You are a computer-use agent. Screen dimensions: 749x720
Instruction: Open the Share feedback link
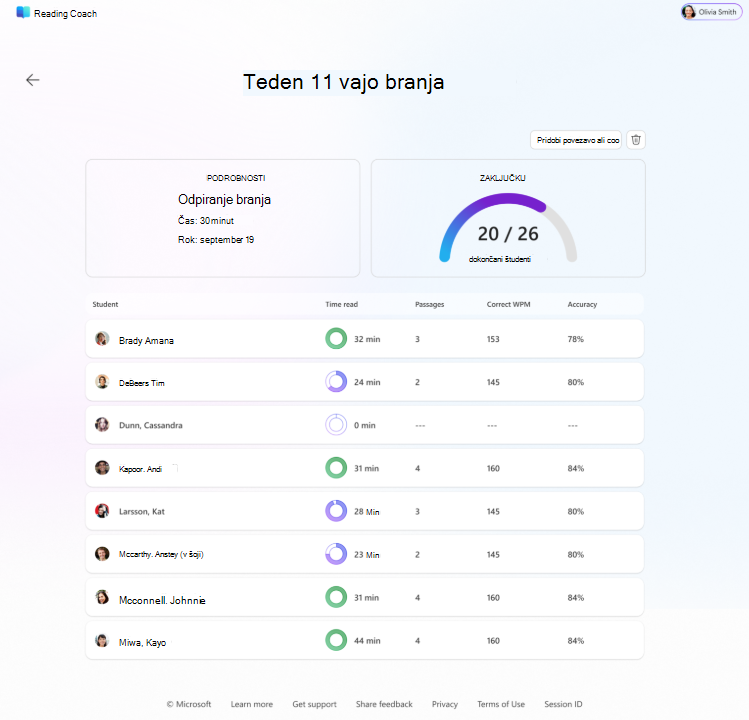[x=384, y=704]
